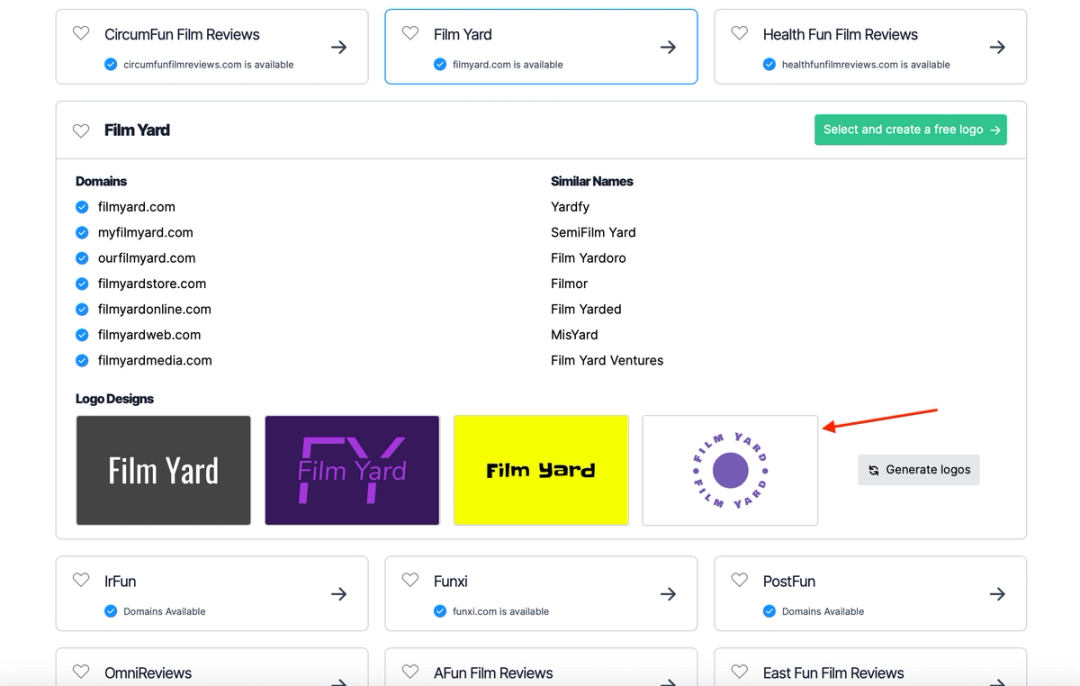
Task: Select filmyard.com domain in Domains list
Action: click(136, 207)
